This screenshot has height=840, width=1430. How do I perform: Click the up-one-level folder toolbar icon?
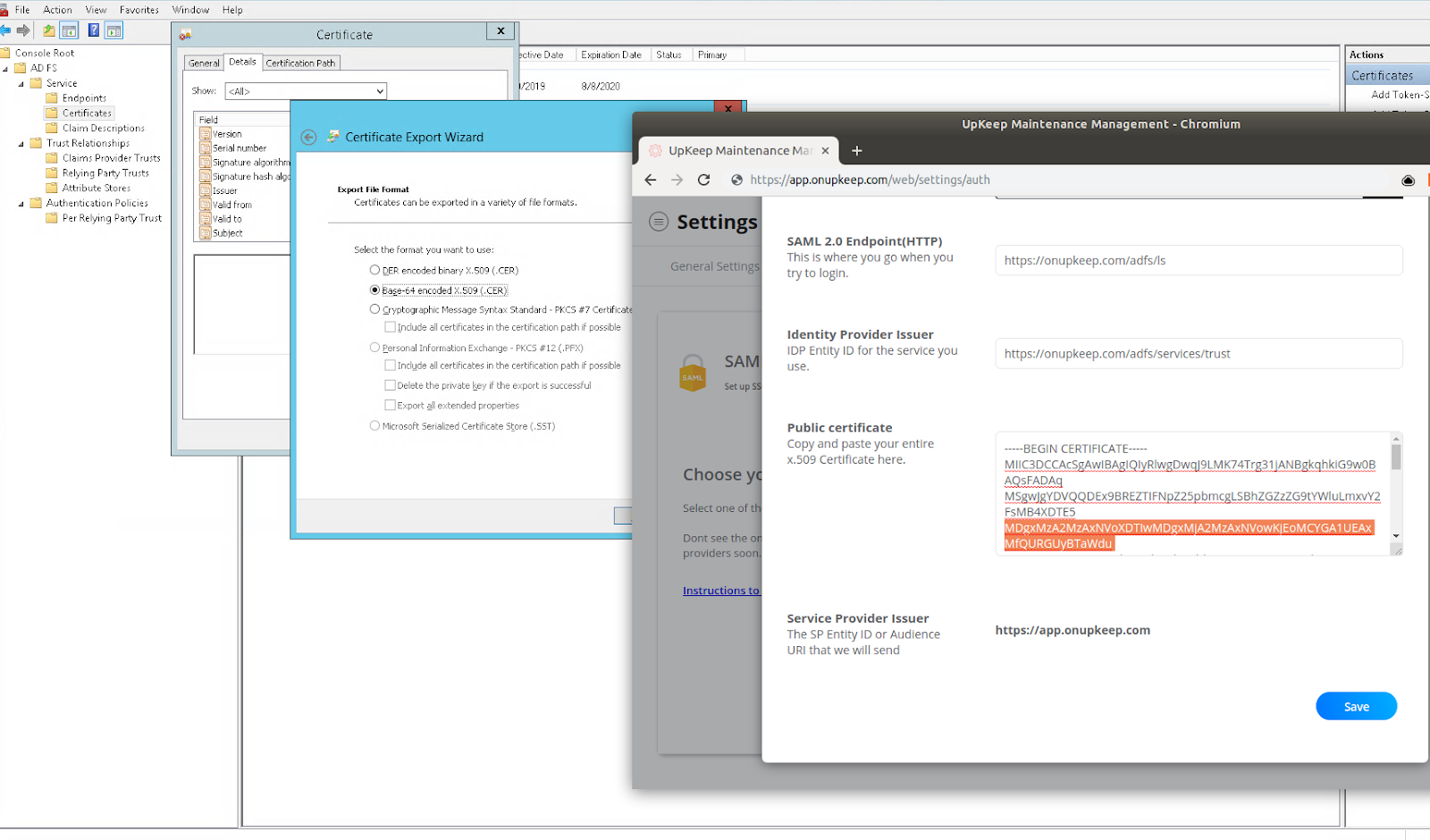tap(49, 30)
